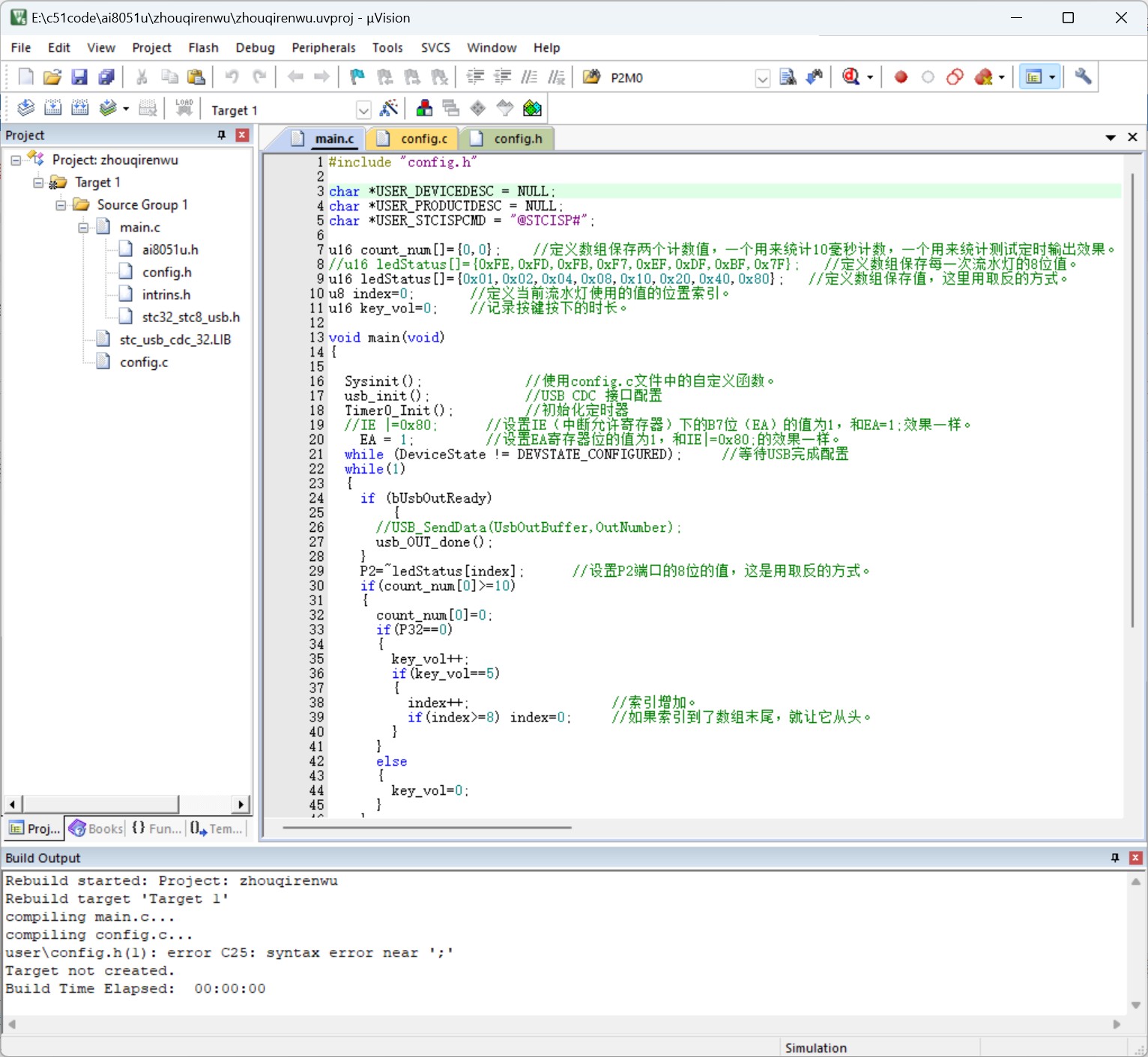1148x1057 pixels.
Task: Click the Download LOAD icon
Action: pos(184,109)
